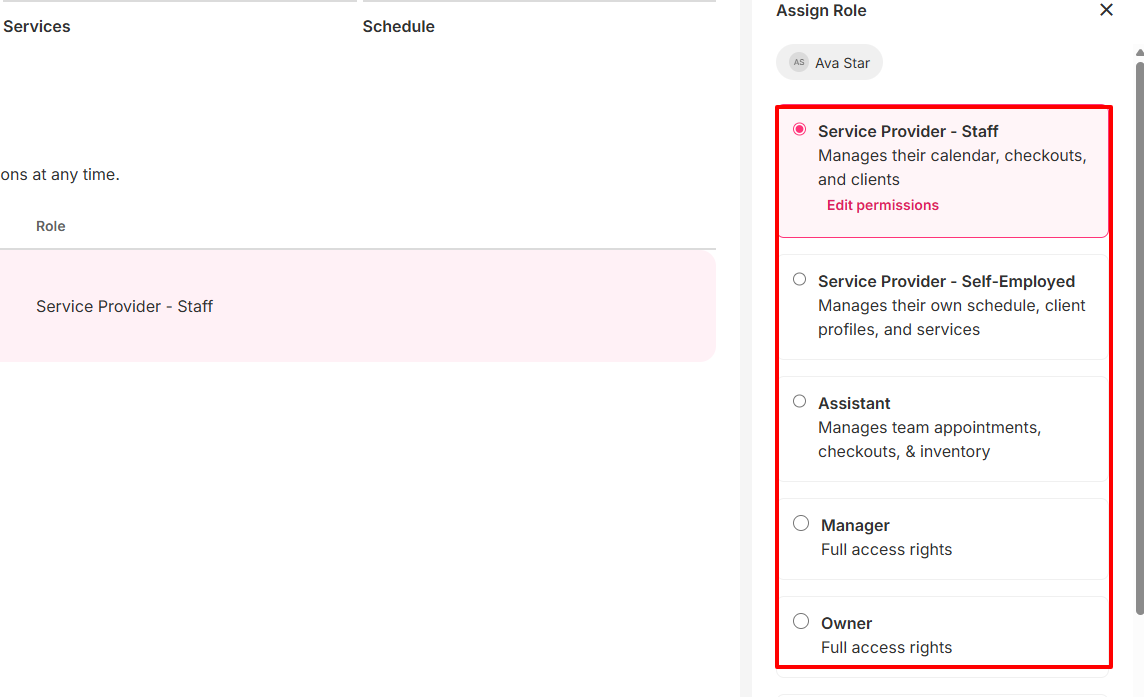The width and height of the screenshot is (1144, 697).
Task: Close the Assign Role panel
Action: 1106,10
